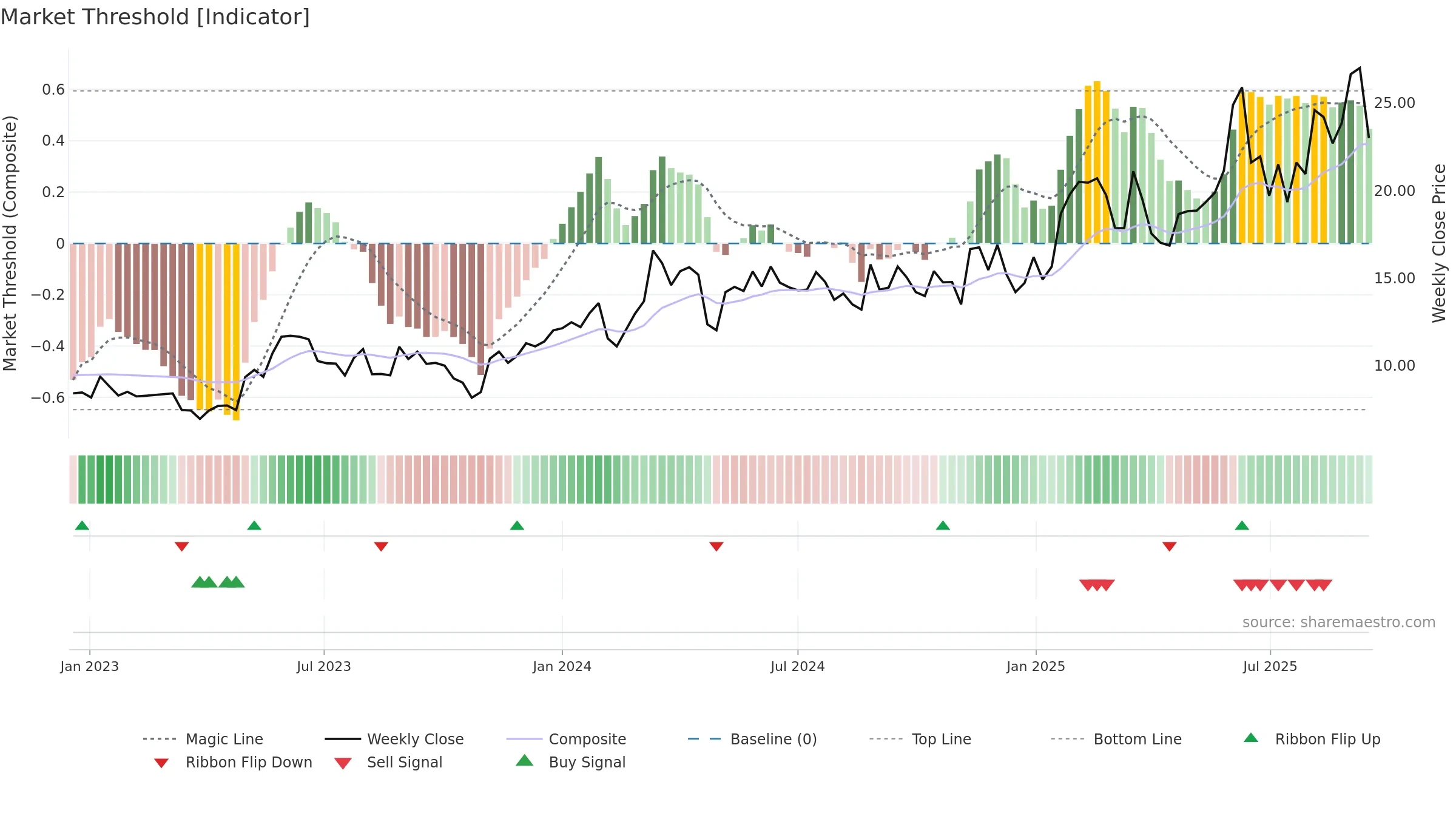Viewport: 1456px width, 819px height.
Task: Click the 20.00 price axis label
Action: (x=1395, y=190)
